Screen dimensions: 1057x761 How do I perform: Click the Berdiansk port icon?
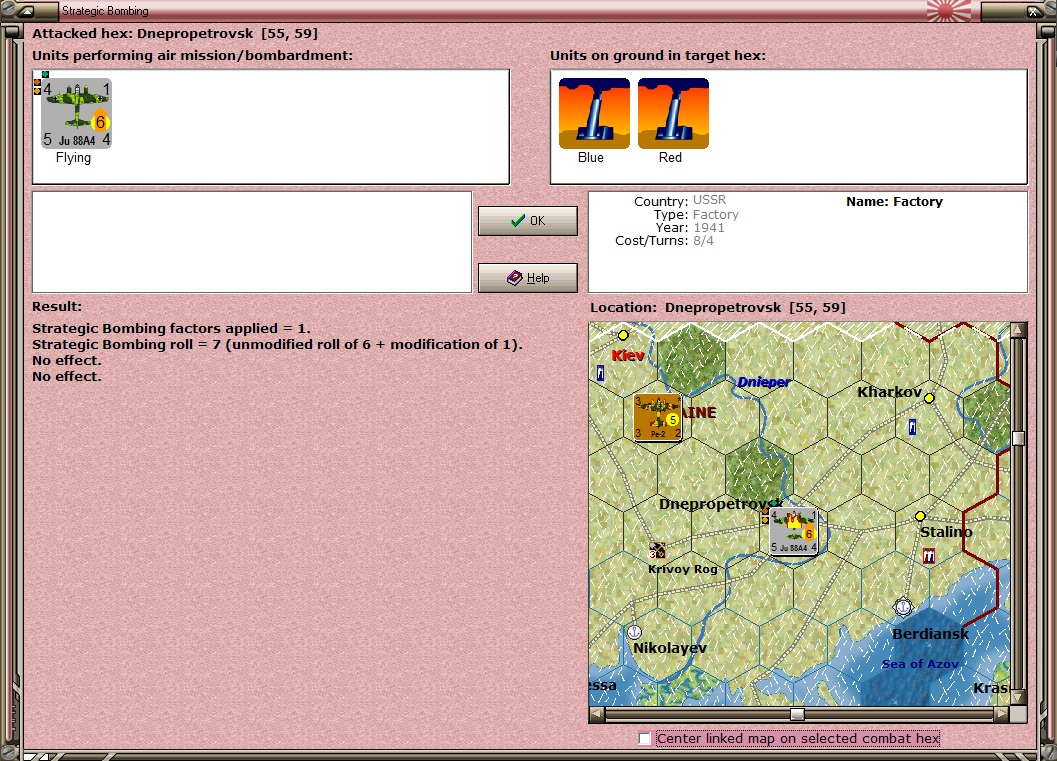[903, 607]
